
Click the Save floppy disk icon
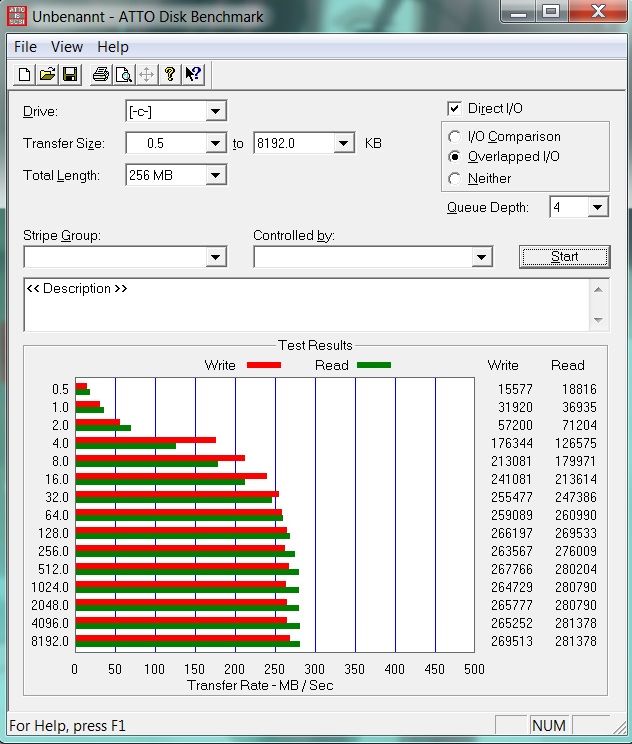pos(70,74)
